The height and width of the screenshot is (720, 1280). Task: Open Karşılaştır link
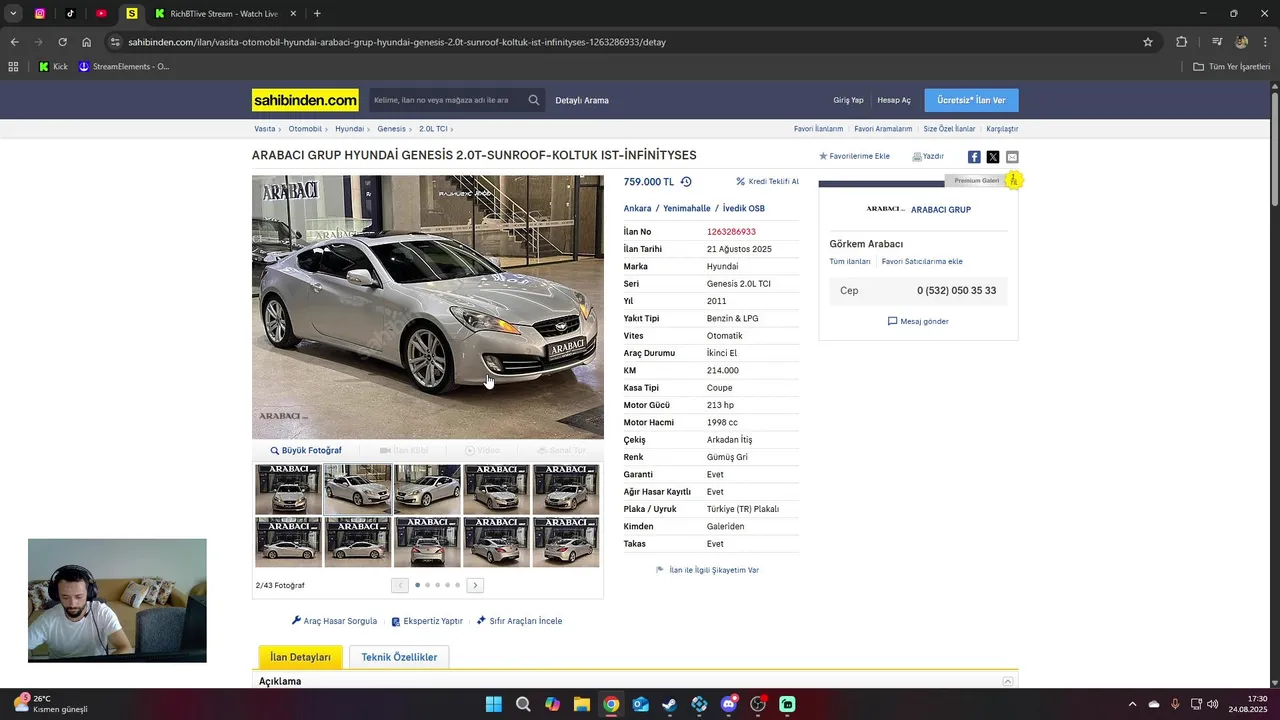(1002, 129)
